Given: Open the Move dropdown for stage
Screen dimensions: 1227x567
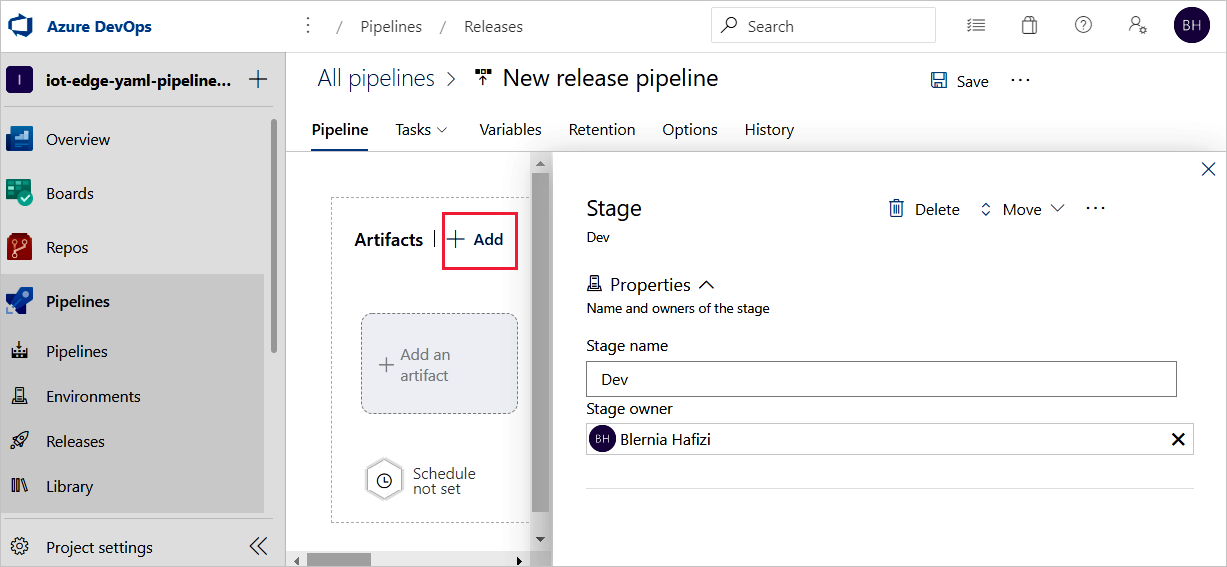Looking at the screenshot, I should 1021,209.
